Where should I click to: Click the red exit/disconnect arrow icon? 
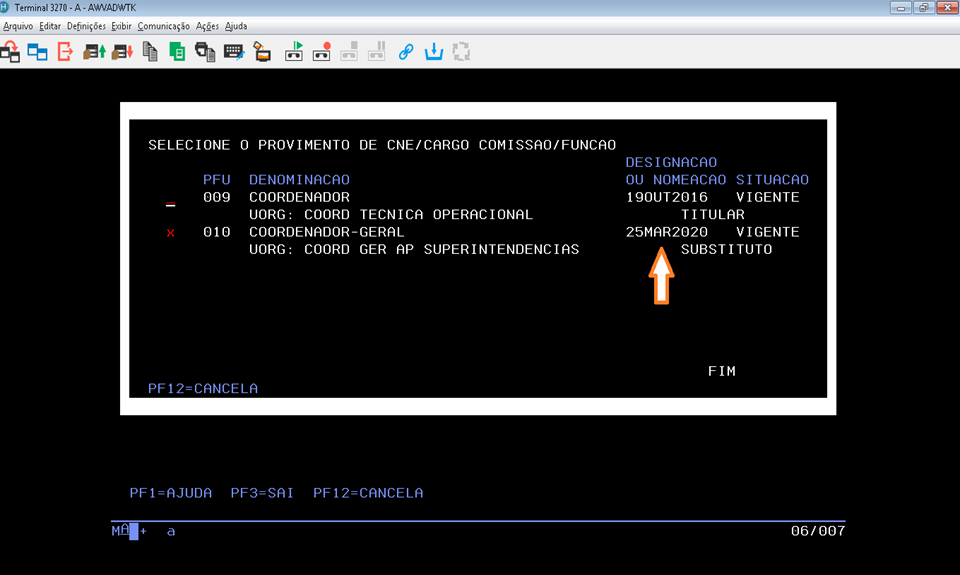[x=65, y=51]
